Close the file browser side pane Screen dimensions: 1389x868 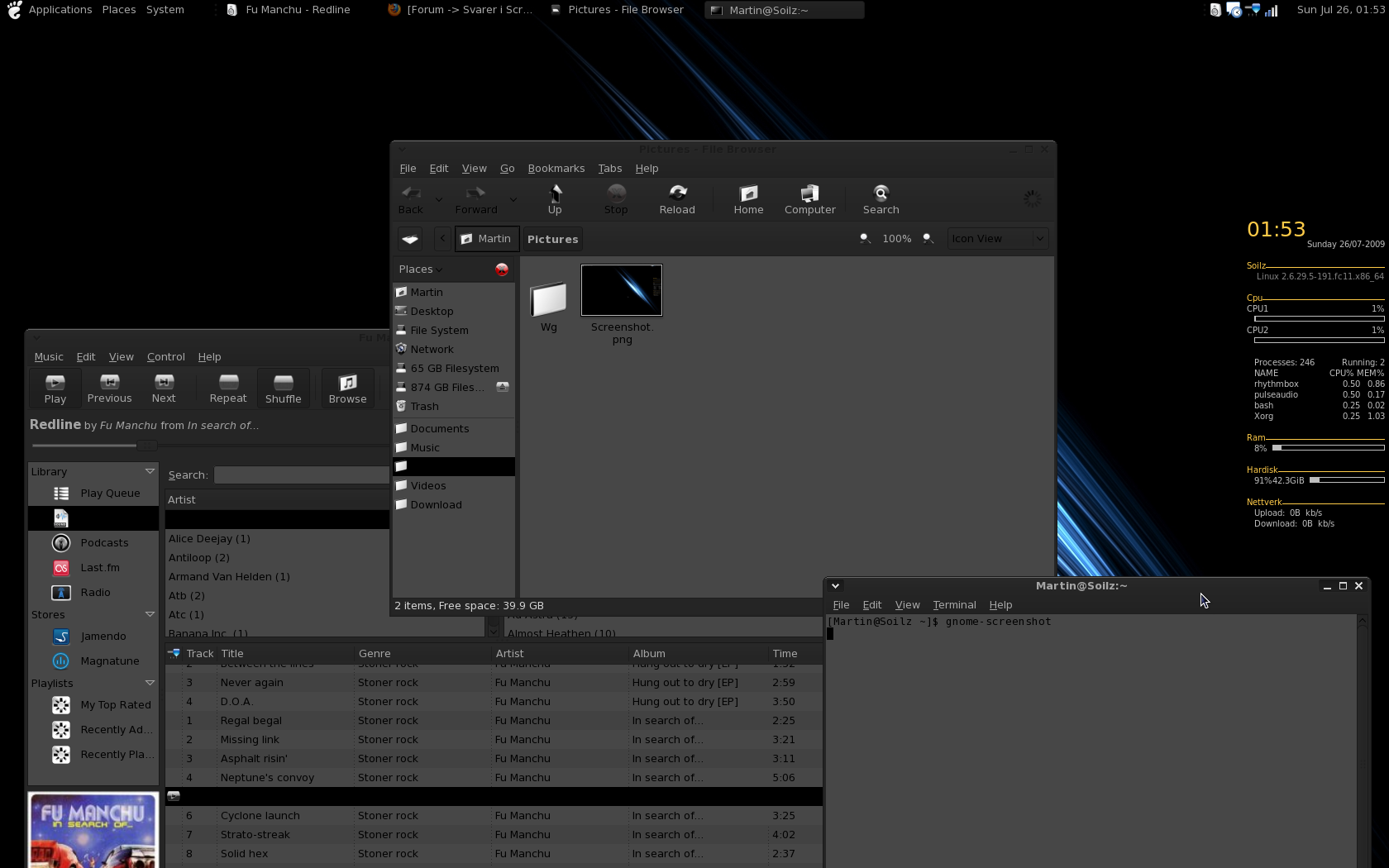click(x=502, y=269)
